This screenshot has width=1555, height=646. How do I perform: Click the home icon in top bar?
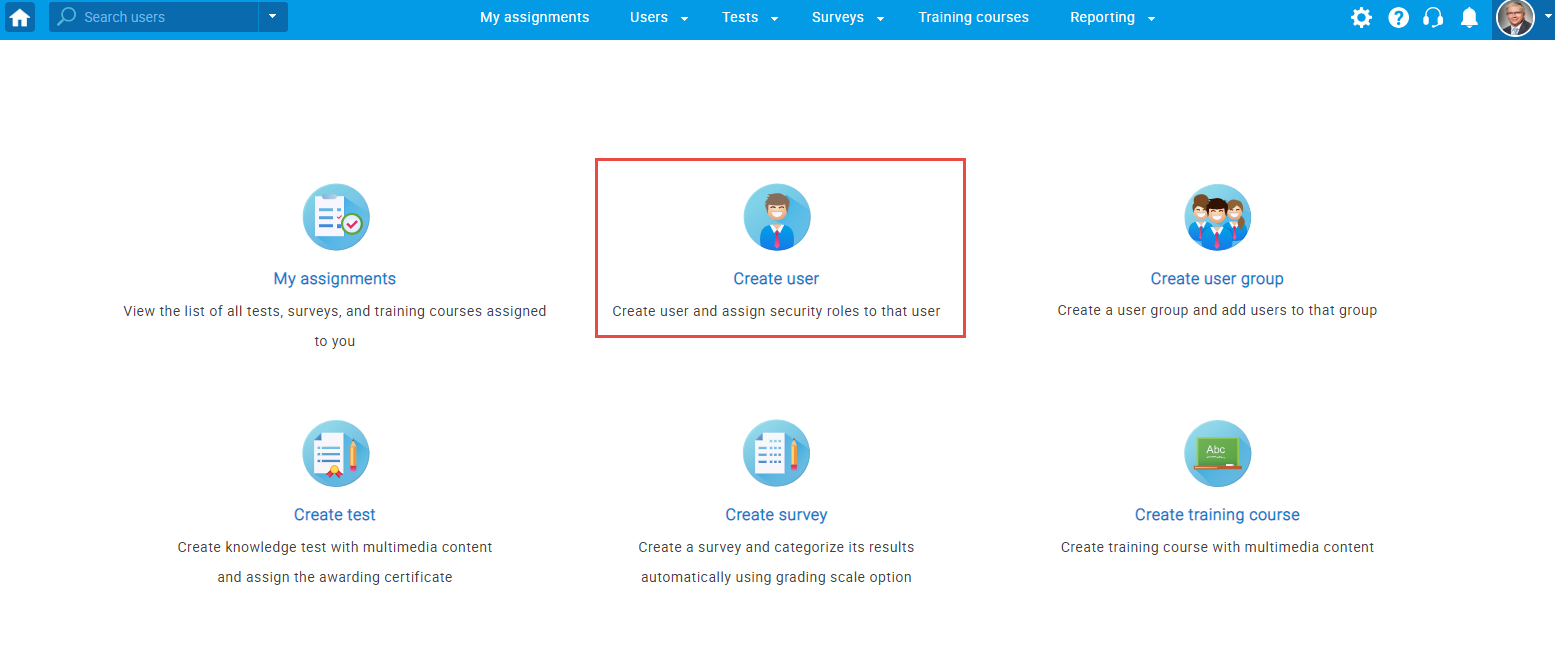point(20,17)
